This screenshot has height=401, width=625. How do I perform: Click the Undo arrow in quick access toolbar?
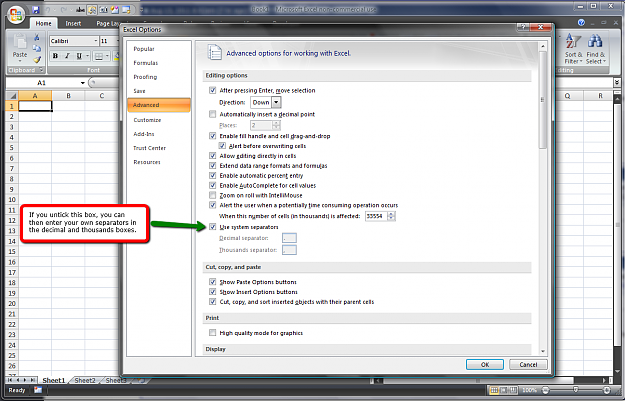click(48, 10)
